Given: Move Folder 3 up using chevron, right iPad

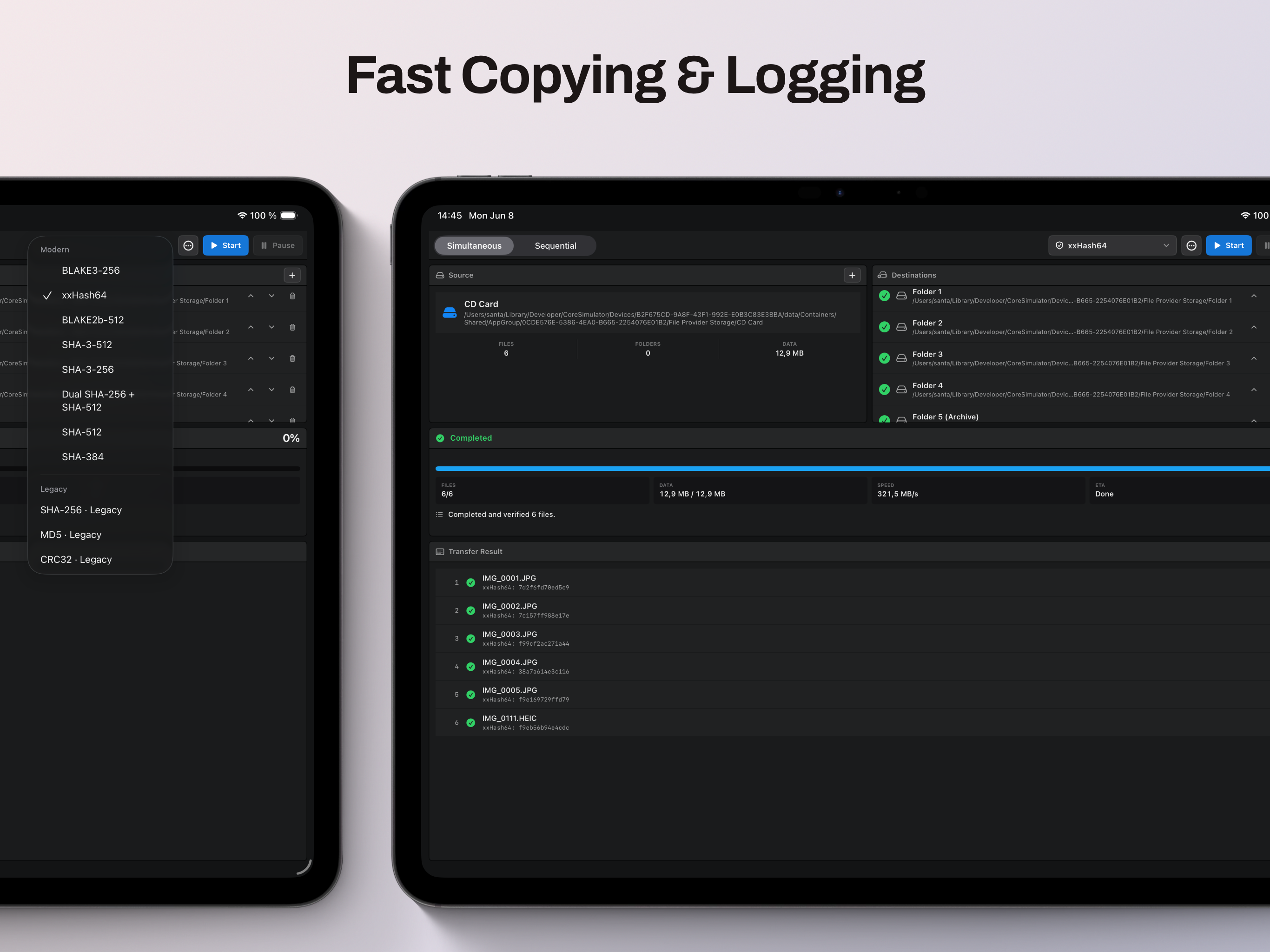Looking at the screenshot, I should coord(1254,359).
